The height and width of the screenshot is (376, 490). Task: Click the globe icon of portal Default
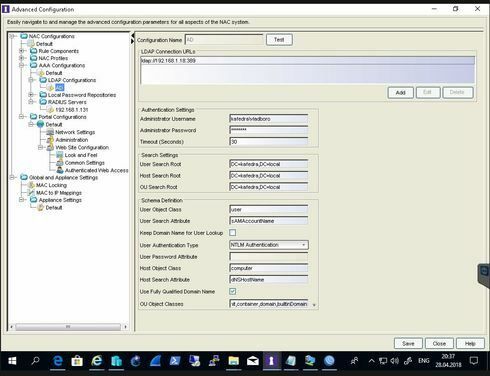tap(41, 124)
